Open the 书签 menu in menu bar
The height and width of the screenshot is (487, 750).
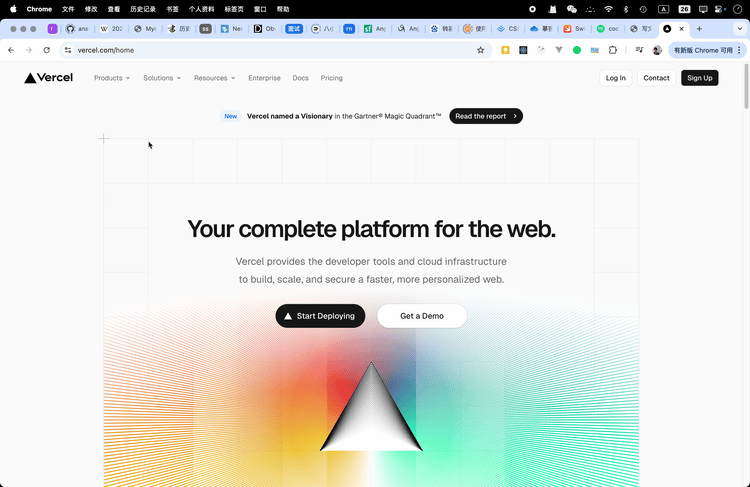tap(172, 9)
